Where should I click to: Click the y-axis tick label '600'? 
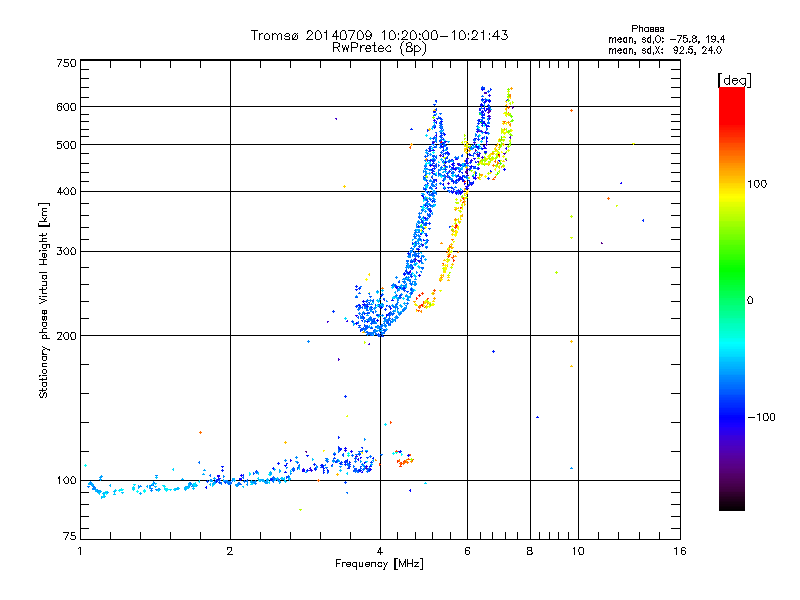point(67,107)
